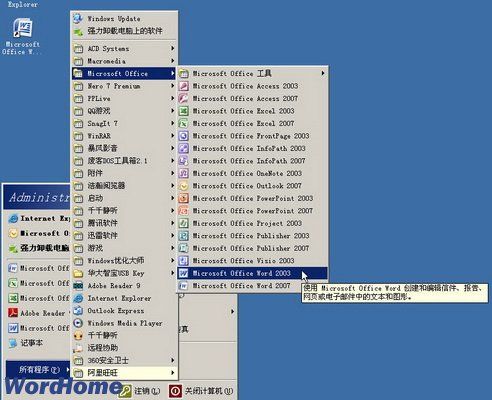The width and height of the screenshot is (492, 400).
Task: Open Microsoft Office Outlook 2007 icon
Action: tap(183, 186)
